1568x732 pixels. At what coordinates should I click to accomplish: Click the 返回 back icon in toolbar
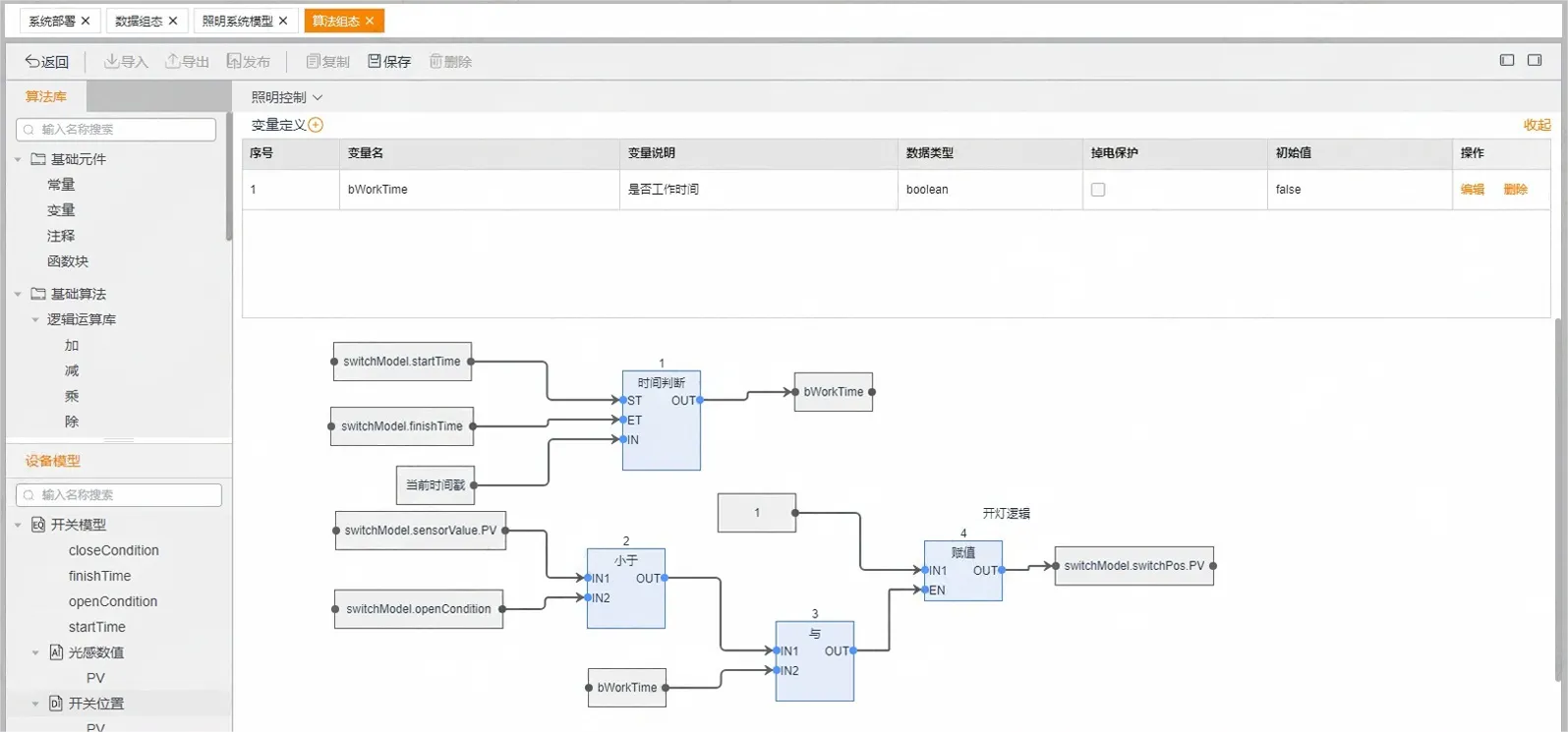pos(32,61)
